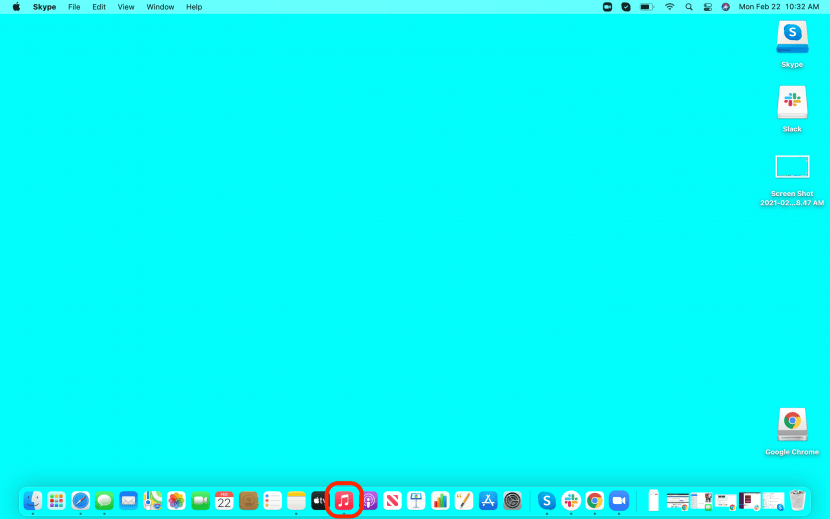Open the App Store in the Dock
The height and width of the screenshot is (519, 830).
[488, 500]
